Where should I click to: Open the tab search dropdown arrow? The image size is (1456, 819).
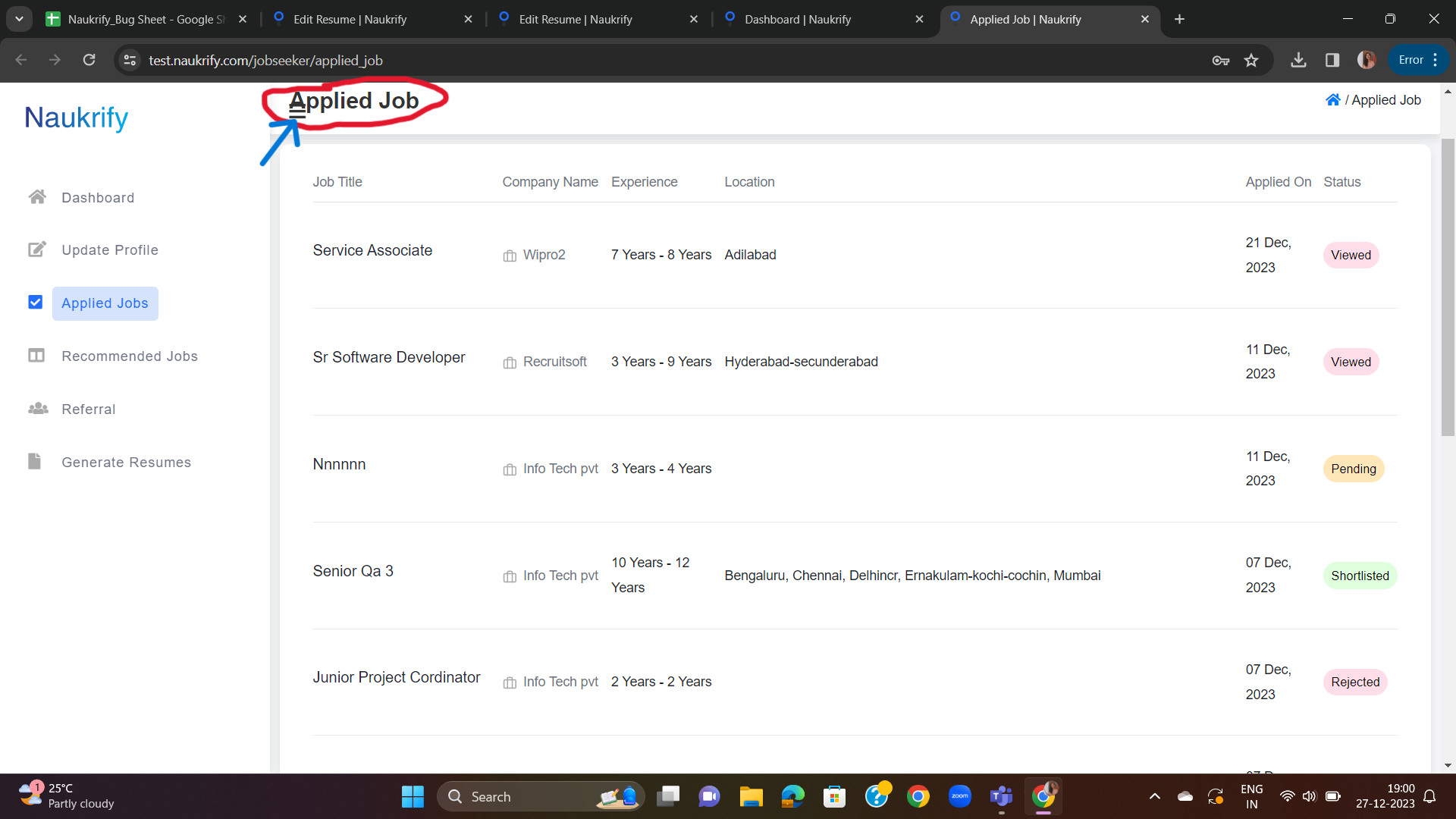(x=19, y=19)
